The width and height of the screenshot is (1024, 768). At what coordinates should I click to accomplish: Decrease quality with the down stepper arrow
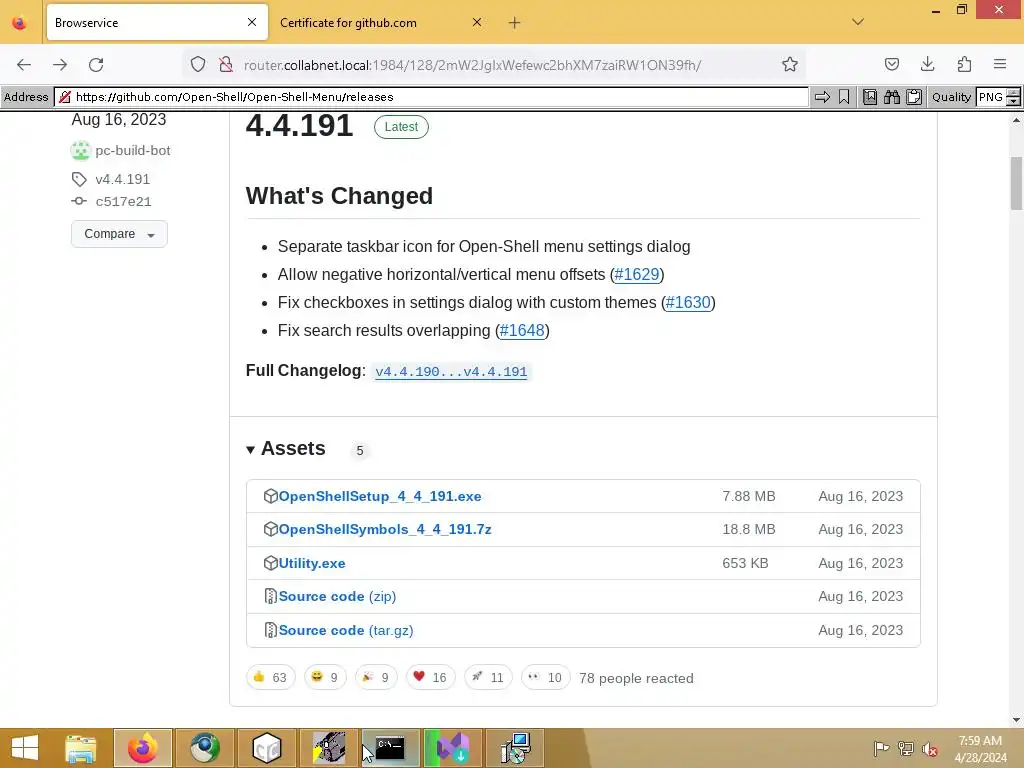[1014, 101]
